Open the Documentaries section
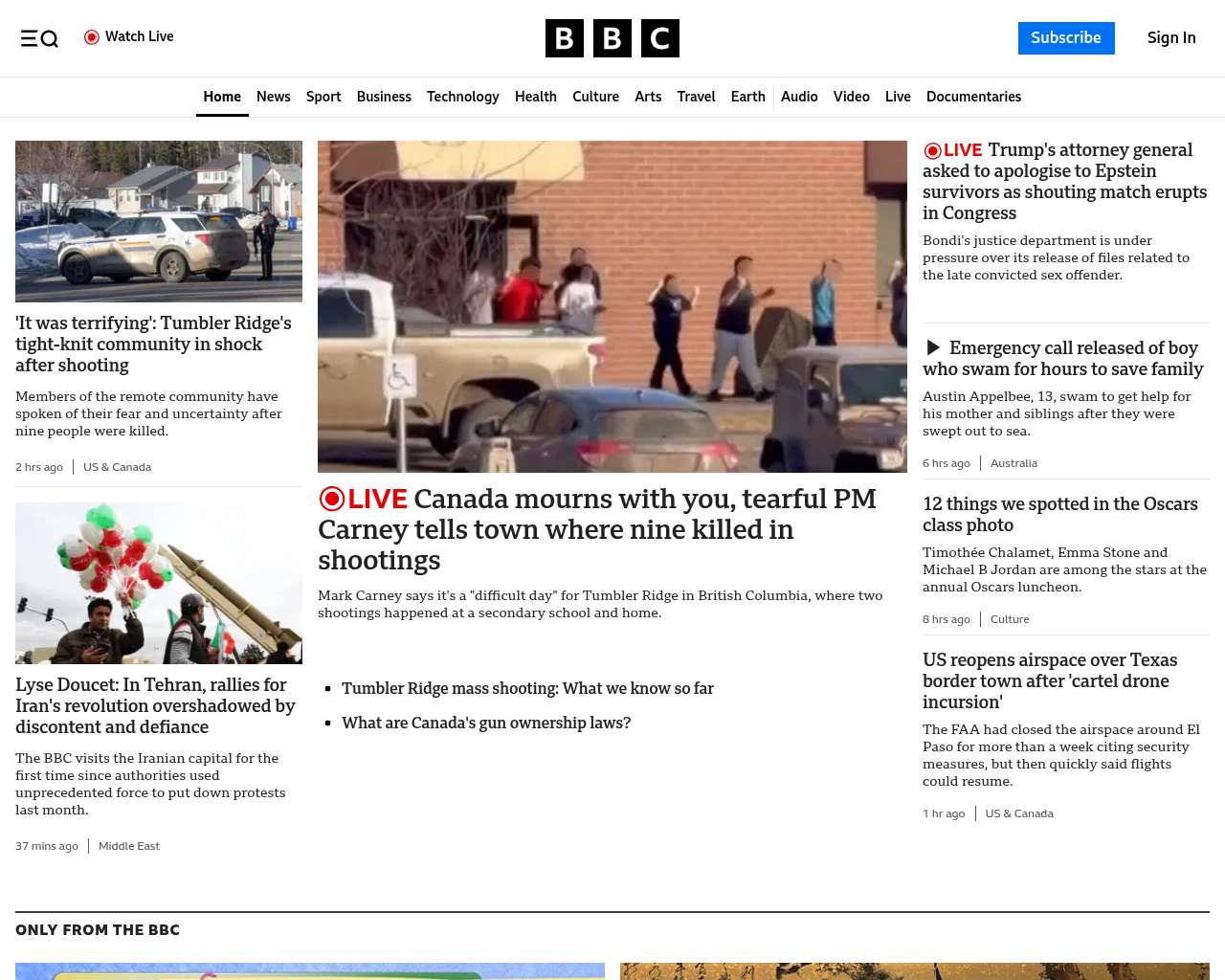Screen dimensions: 1225x980 point(973,97)
